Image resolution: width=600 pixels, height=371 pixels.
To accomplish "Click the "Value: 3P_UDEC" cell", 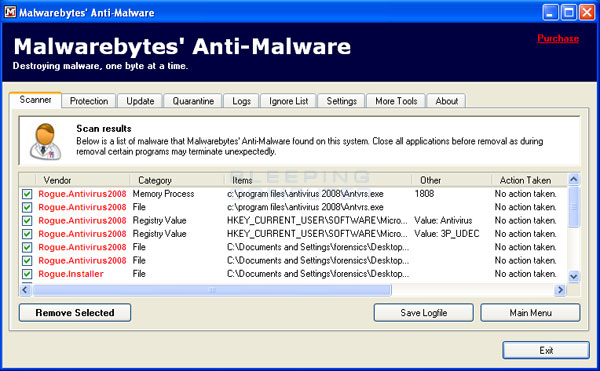I will click(447, 234).
